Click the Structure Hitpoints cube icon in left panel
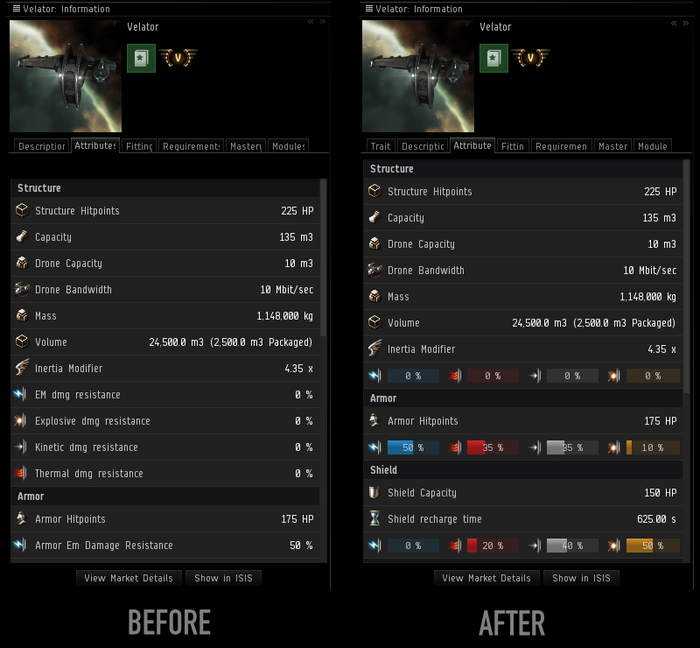700x648 pixels. (x=22, y=210)
